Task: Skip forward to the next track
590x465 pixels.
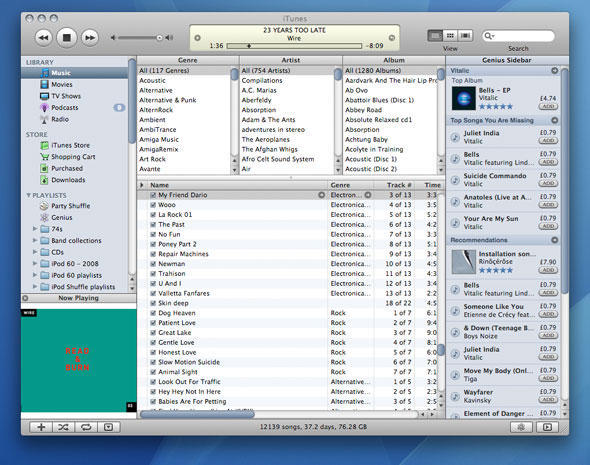Action: pyautogui.click(x=90, y=38)
